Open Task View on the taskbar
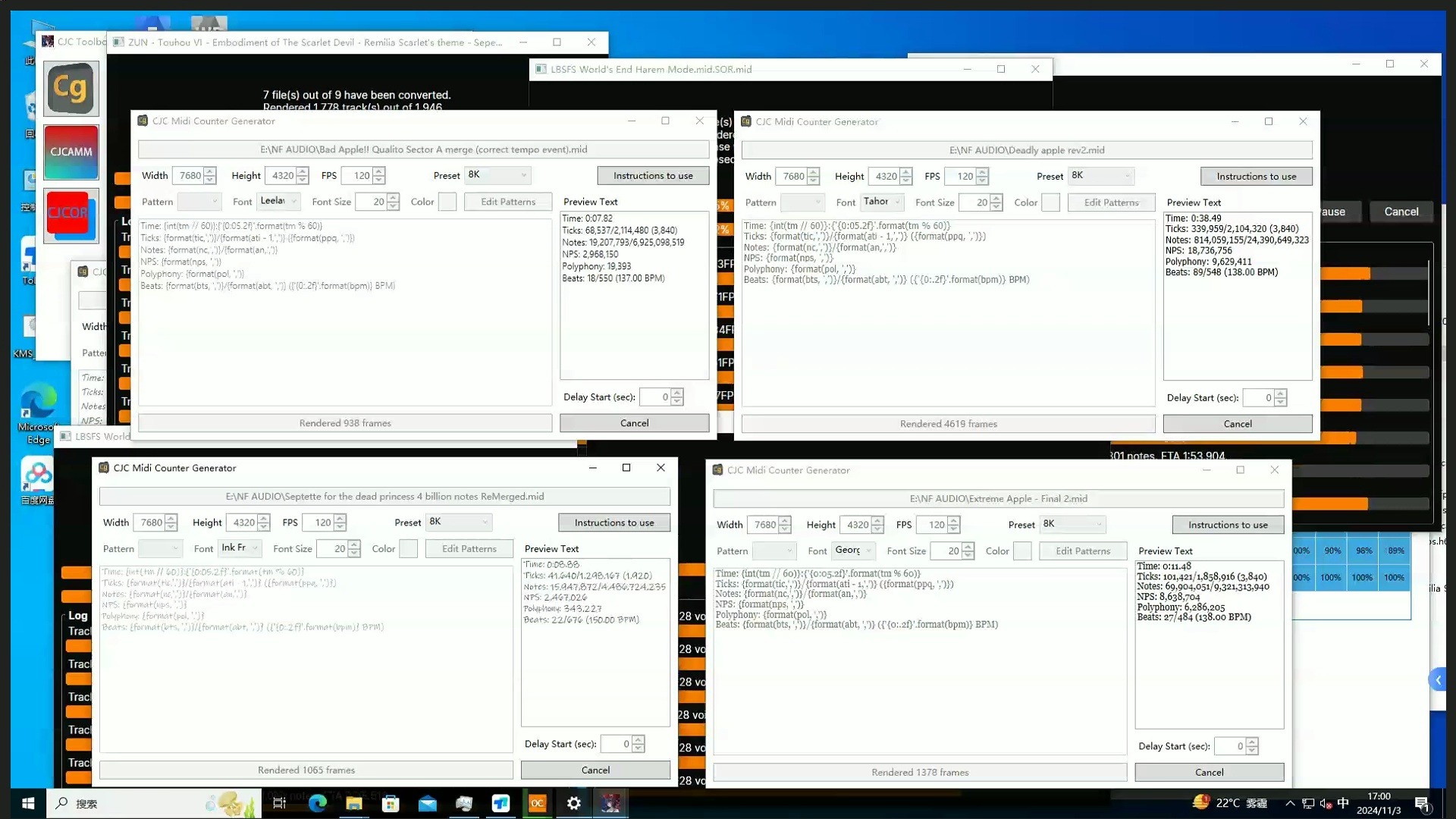The image size is (1456, 819). (279, 803)
